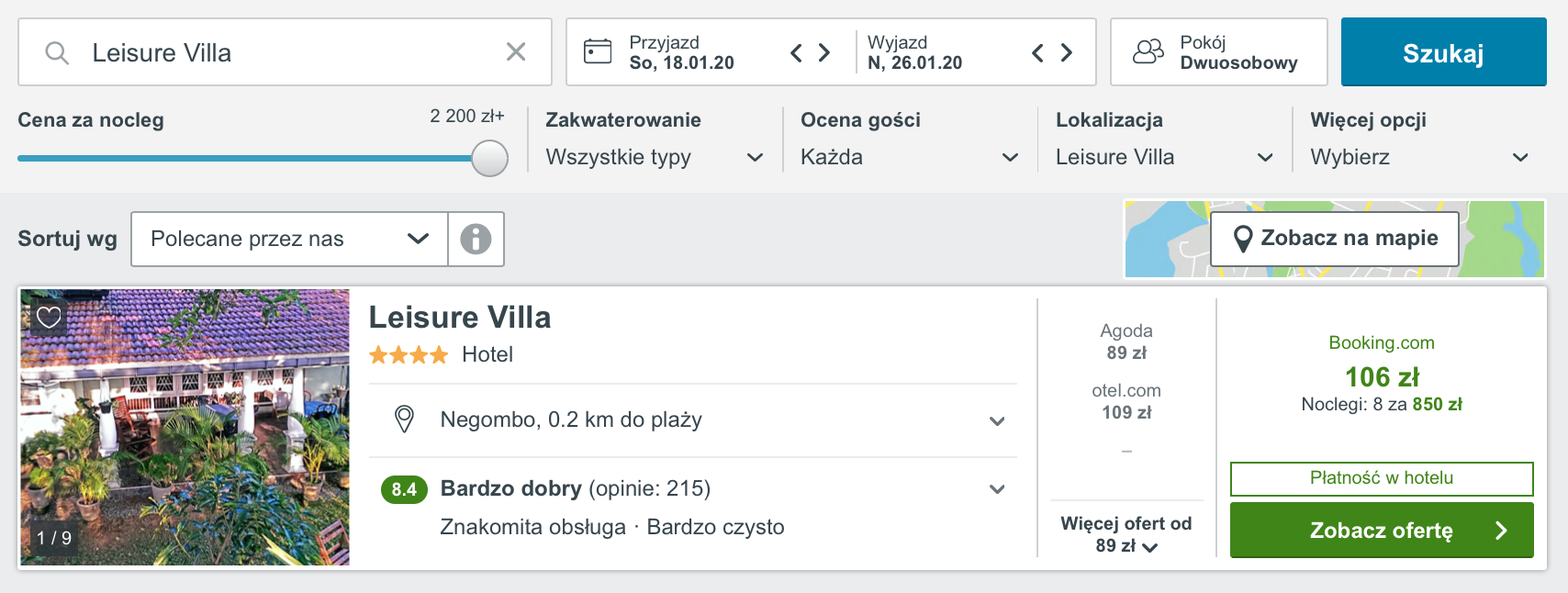Image resolution: width=1568 pixels, height=593 pixels.
Task: Click the green Zobacz ofertę button
Action: tap(1382, 530)
